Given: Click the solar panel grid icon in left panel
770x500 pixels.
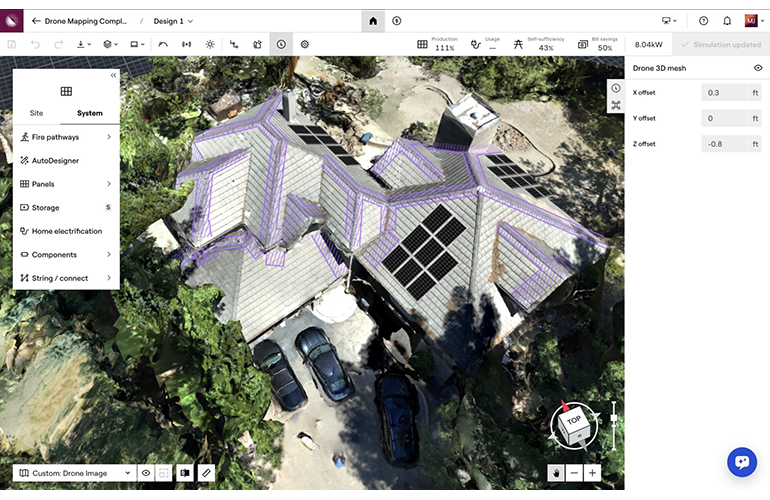Looking at the screenshot, I should (66, 91).
